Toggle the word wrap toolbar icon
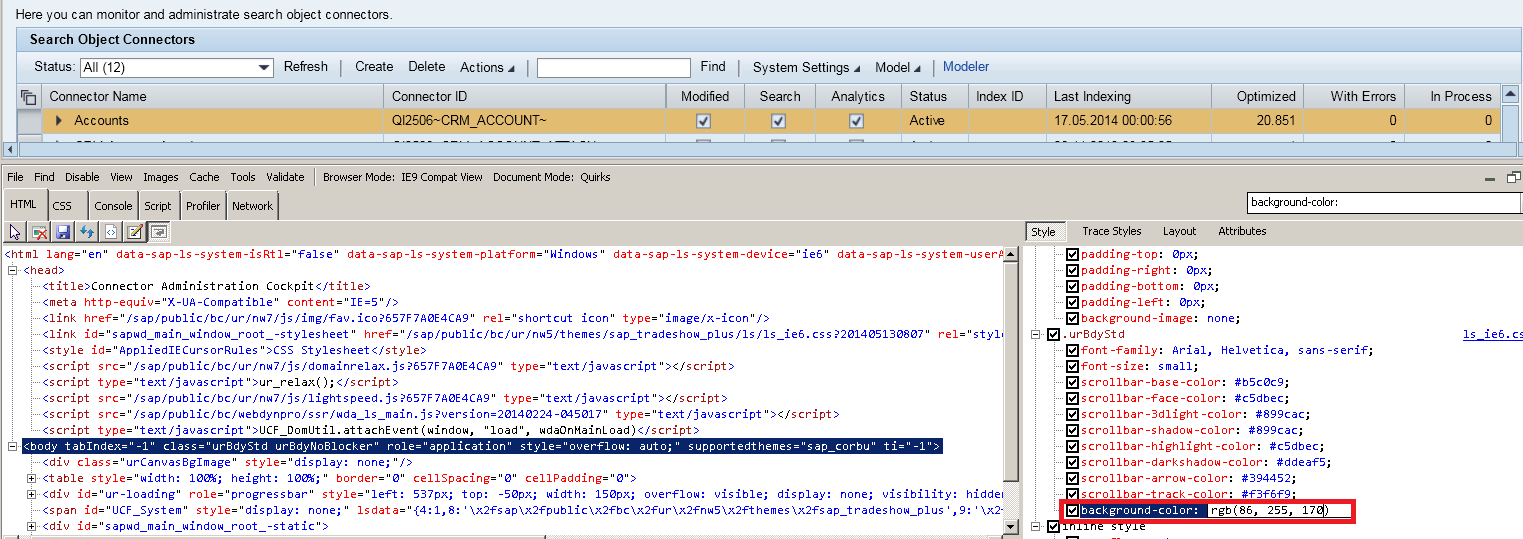 [x=158, y=232]
